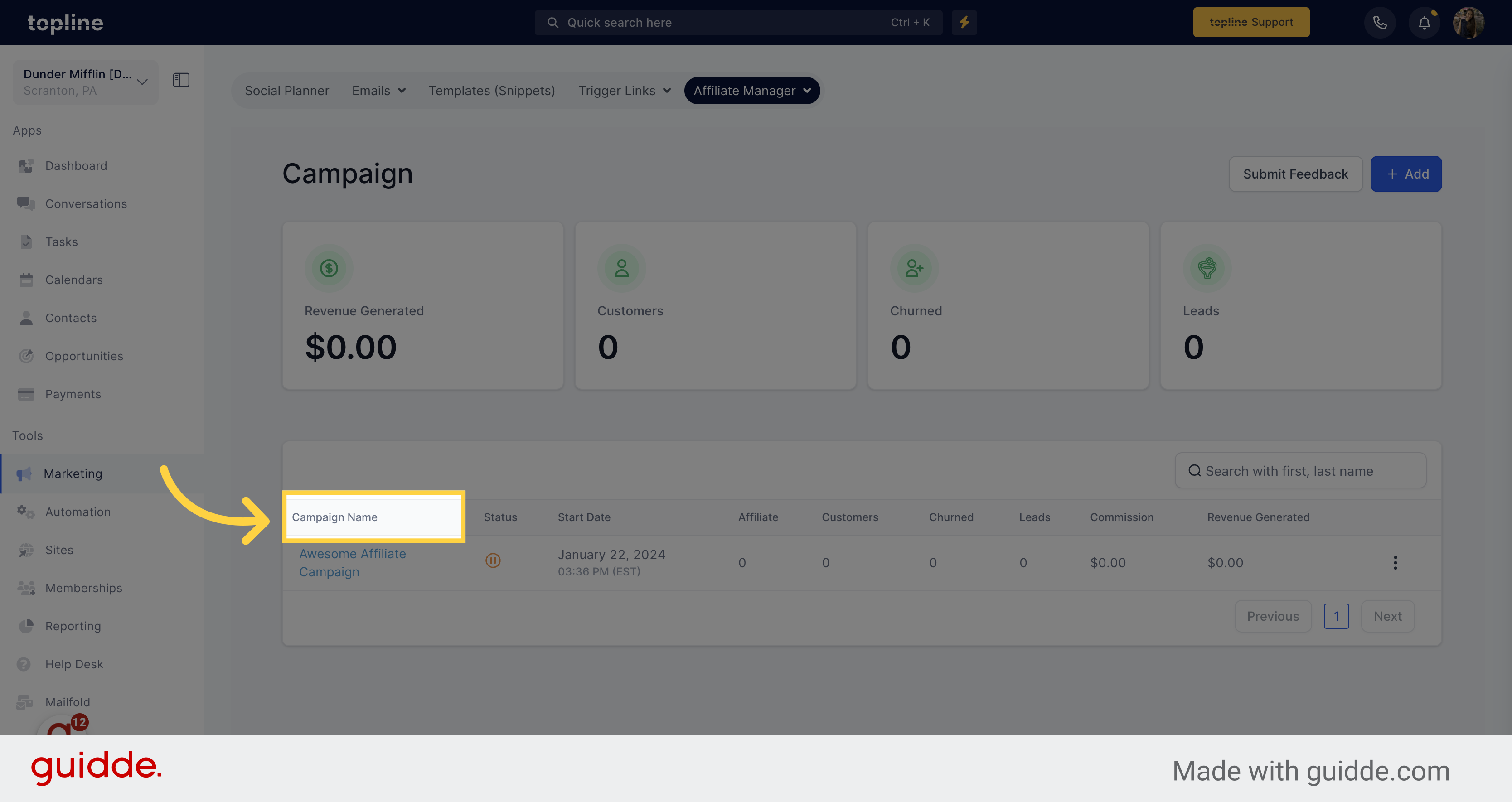Screen dimensions: 1512x802
Task: Open the three-dot menu for Awesome Affiliate Campaign
Action: [x=1395, y=563]
